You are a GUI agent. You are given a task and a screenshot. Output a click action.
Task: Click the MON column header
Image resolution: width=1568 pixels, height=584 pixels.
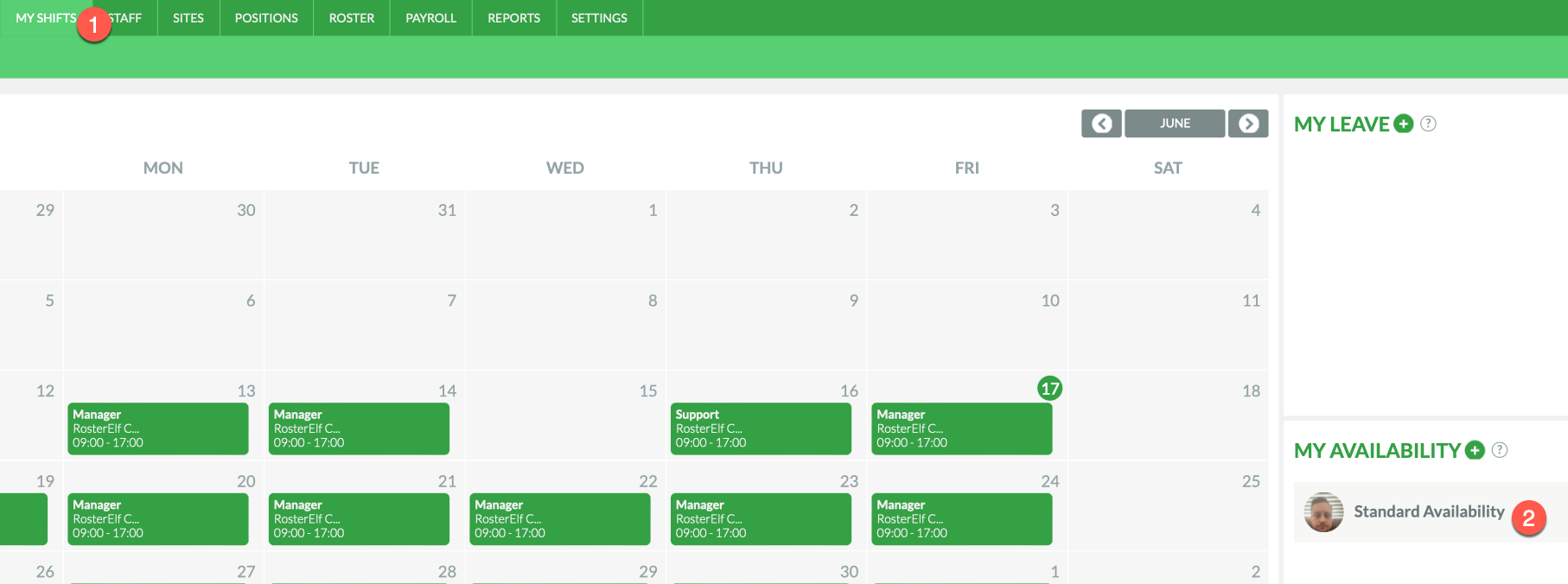[x=163, y=168]
